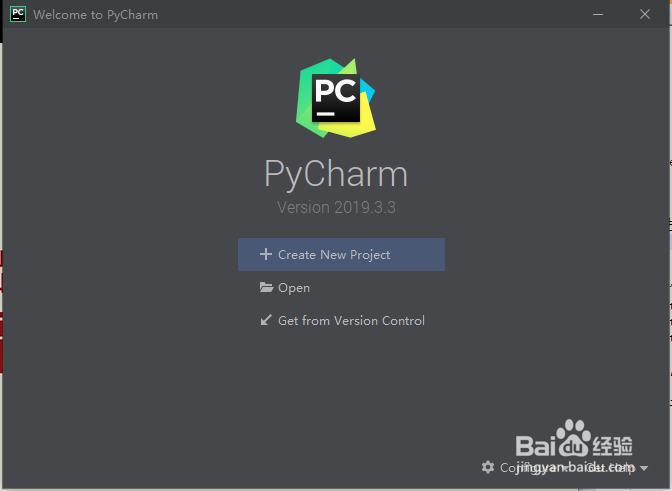This screenshot has width=672, height=491.
Task: Click the Create New Project text label
Action: point(334,254)
